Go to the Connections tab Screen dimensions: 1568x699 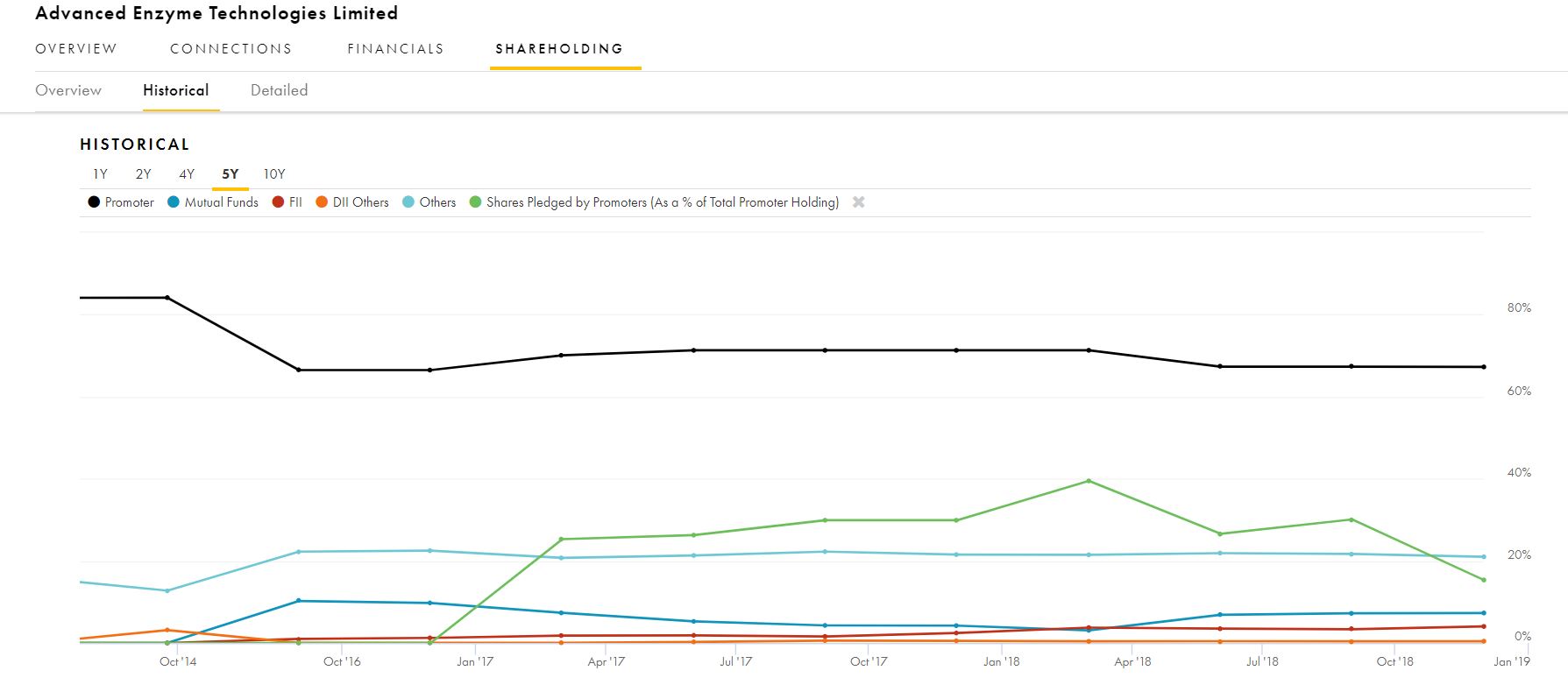point(231,49)
